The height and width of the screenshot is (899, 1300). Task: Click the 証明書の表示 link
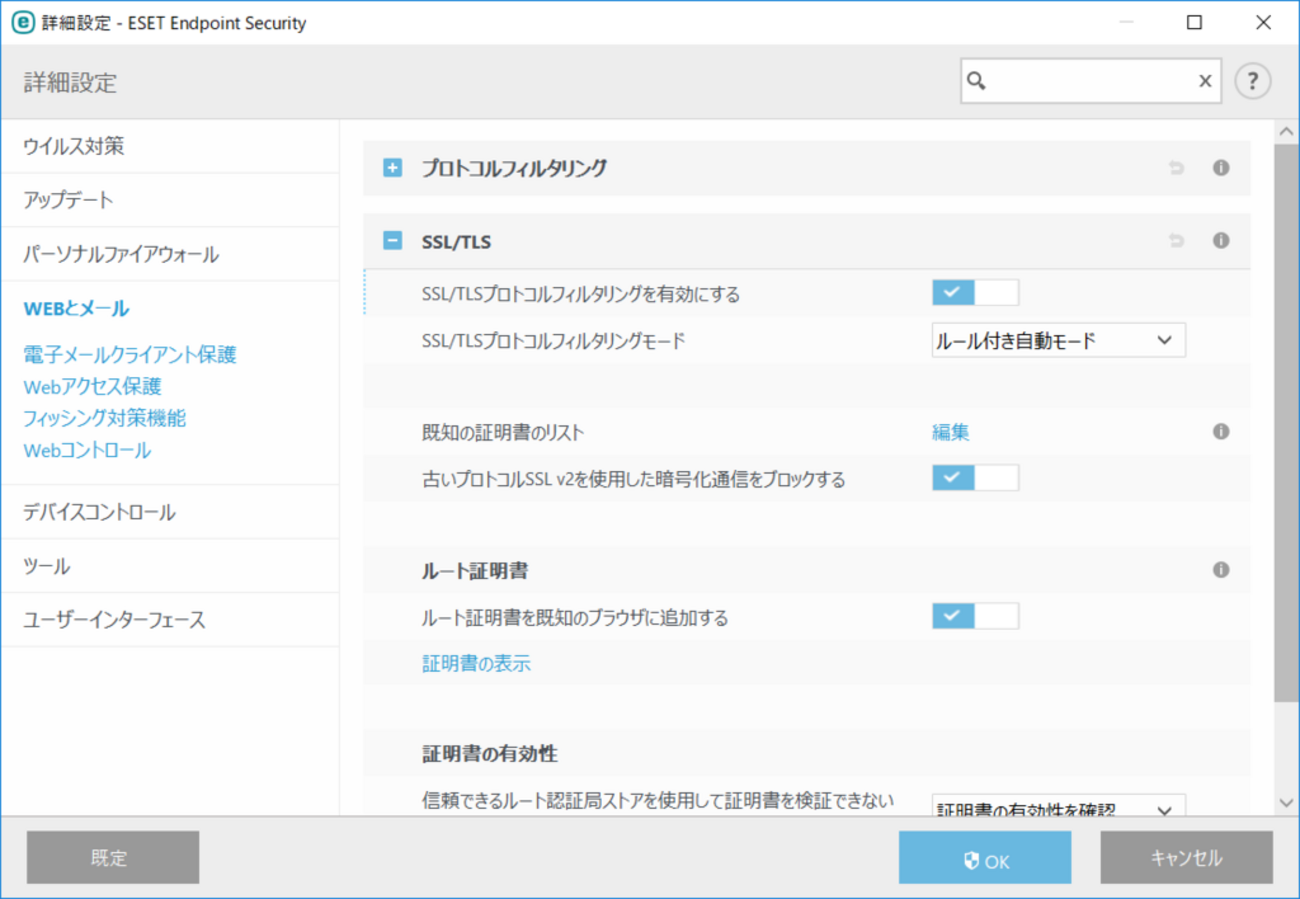pyautogui.click(x=477, y=663)
